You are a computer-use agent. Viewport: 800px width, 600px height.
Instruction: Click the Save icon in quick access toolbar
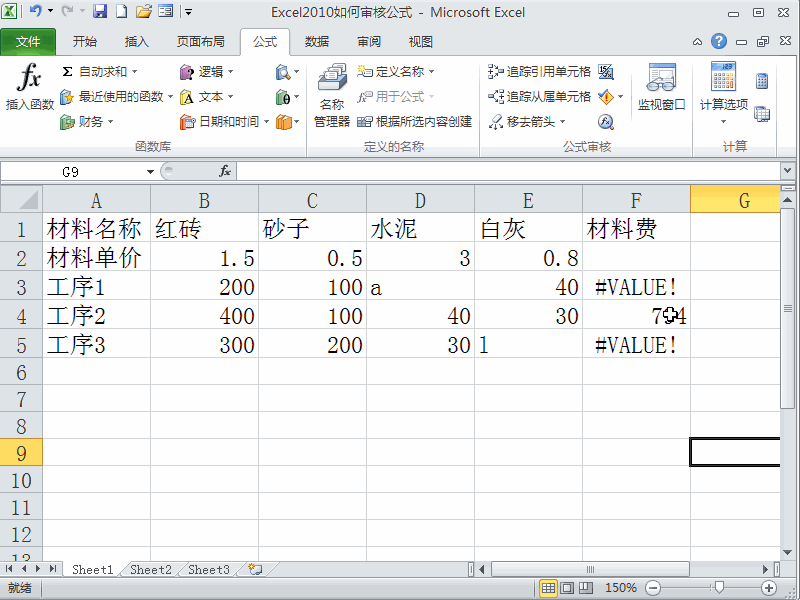click(99, 12)
